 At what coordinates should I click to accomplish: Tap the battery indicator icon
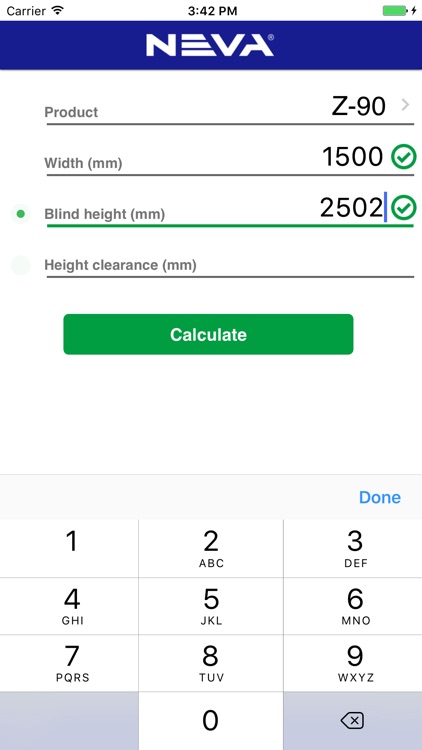pos(400,11)
